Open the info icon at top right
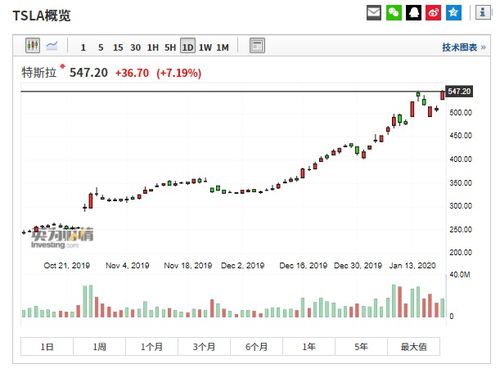Viewport: 500px width, 373px height. [483, 13]
